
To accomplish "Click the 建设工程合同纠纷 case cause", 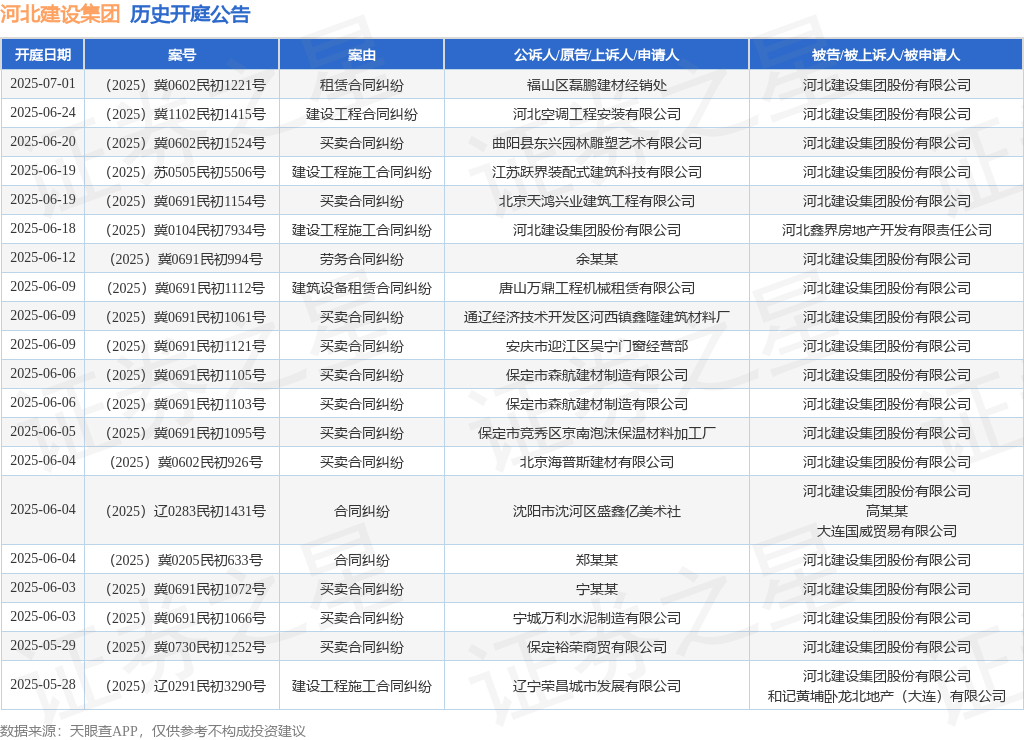I will click(x=362, y=114).
